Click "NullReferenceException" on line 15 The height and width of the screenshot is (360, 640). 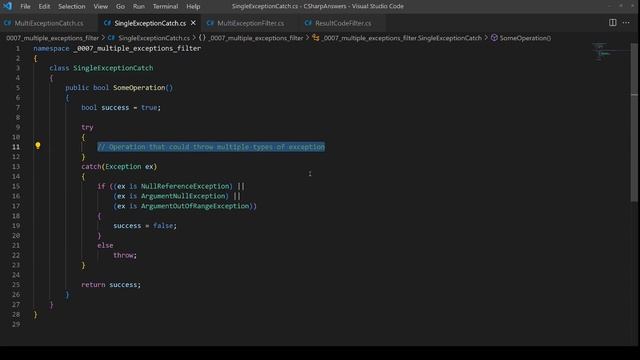(186, 186)
